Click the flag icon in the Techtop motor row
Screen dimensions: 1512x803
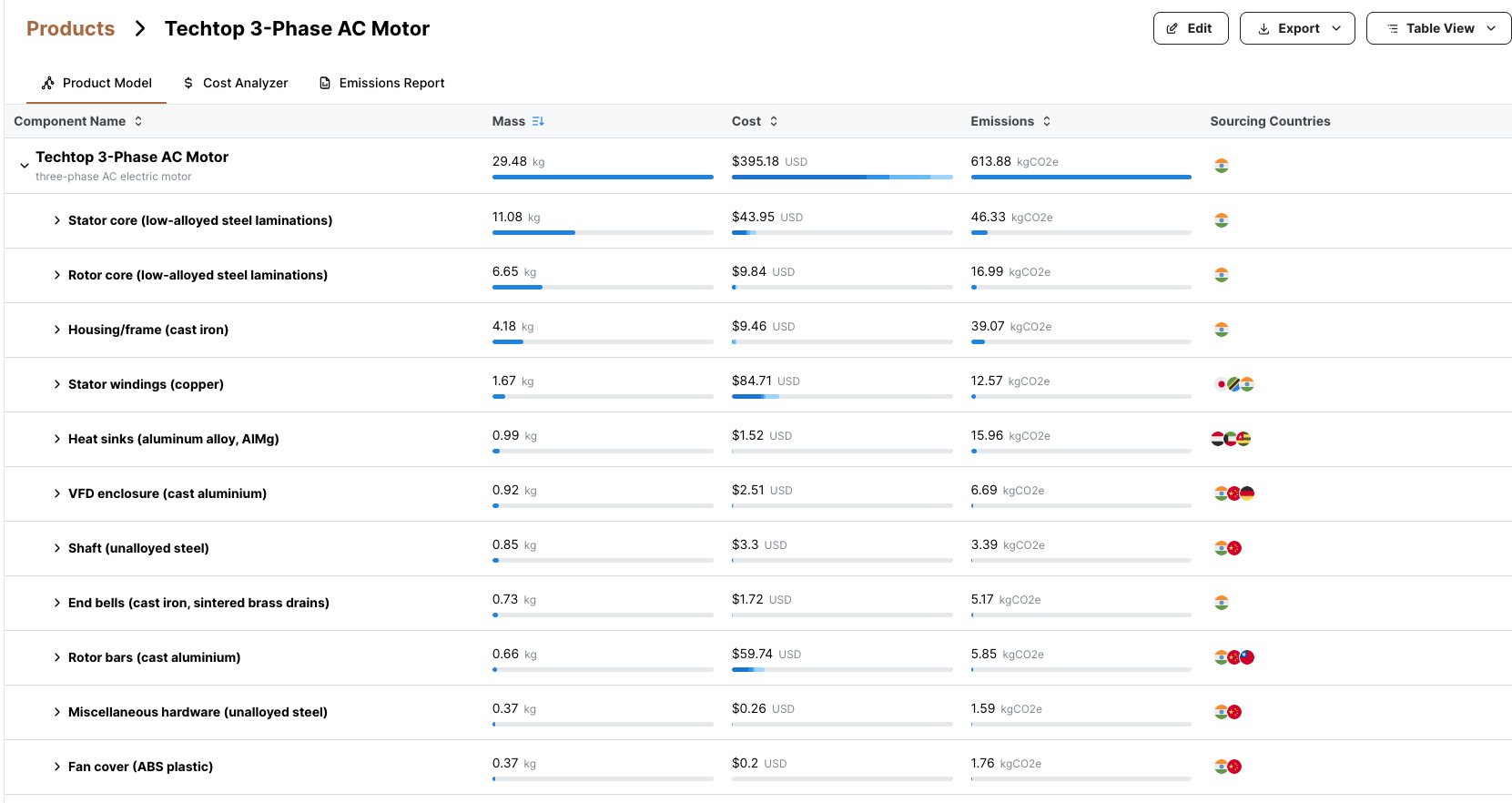coord(1222,166)
